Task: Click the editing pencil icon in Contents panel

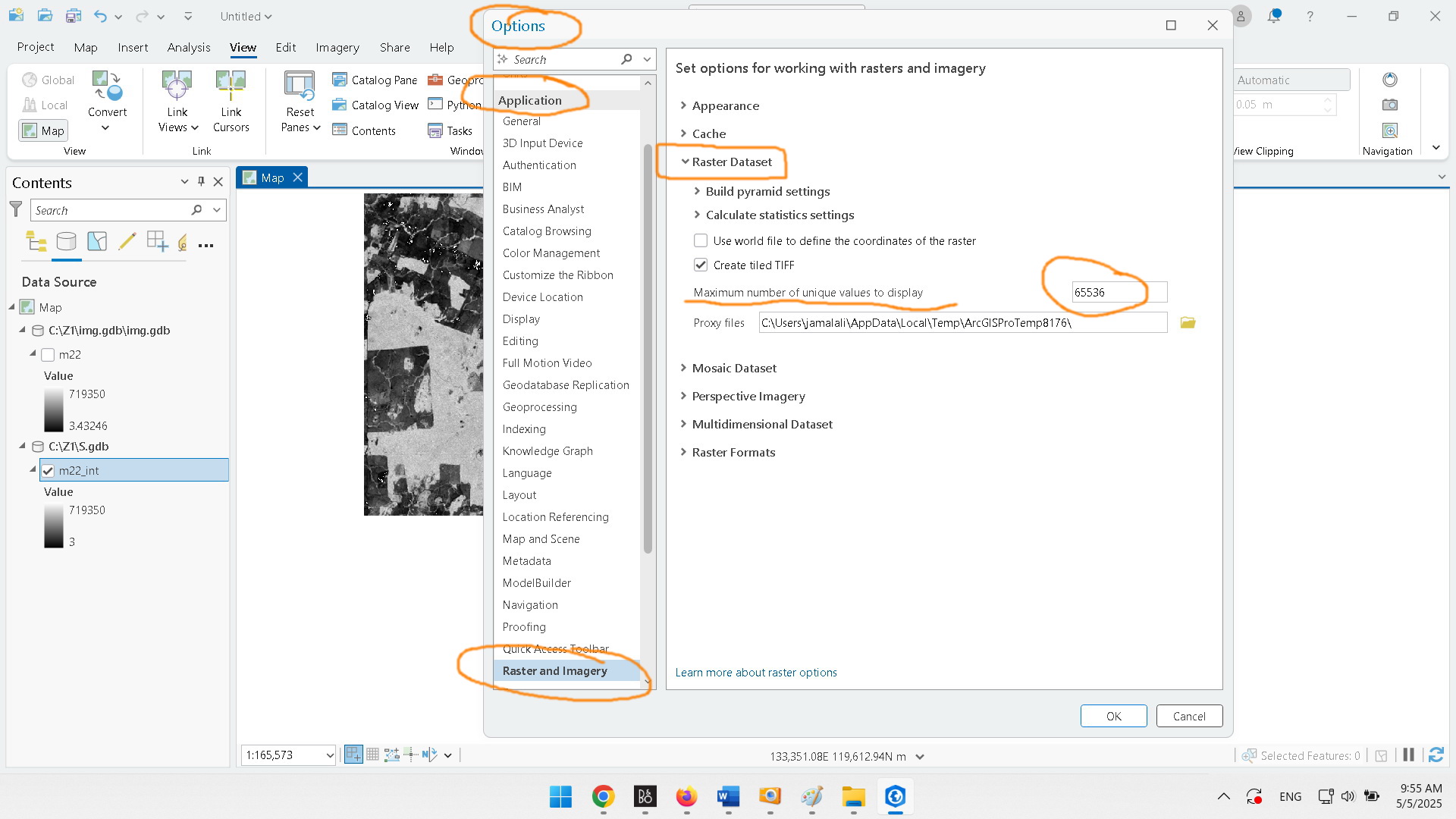Action: [127, 242]
